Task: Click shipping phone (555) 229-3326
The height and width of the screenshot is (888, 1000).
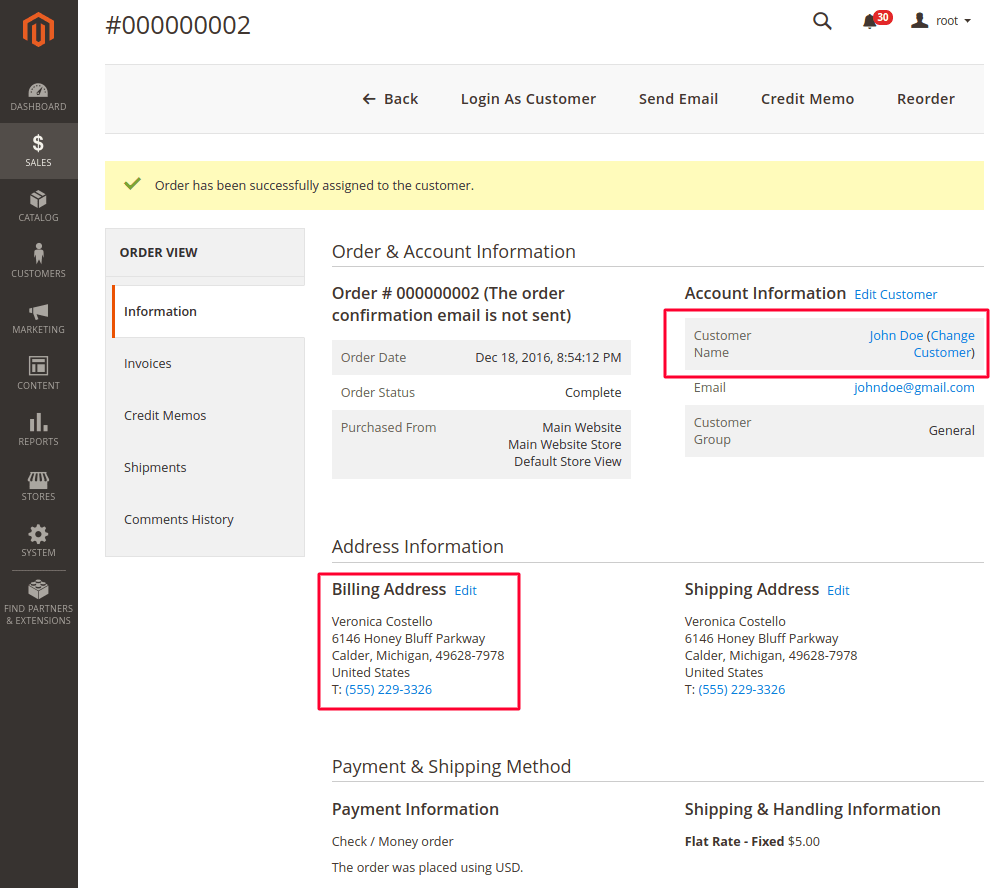Action: click(742, 690)
